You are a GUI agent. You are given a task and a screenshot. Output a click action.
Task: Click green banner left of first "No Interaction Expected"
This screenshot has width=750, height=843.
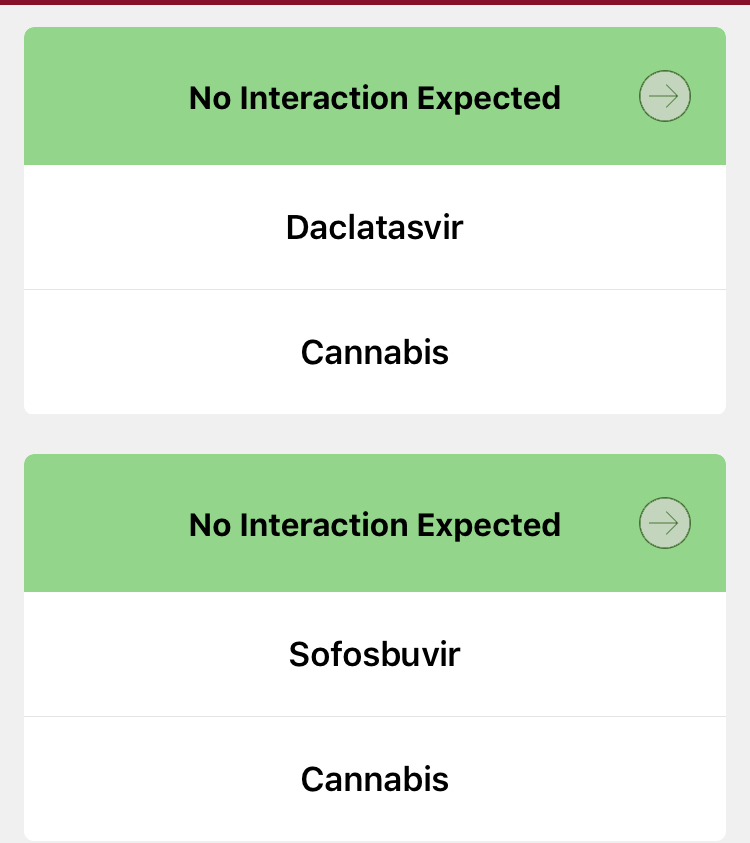click(x=100, y=98)
